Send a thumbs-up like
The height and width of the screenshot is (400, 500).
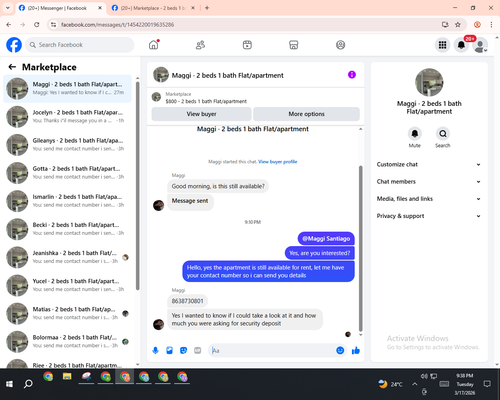356,350
